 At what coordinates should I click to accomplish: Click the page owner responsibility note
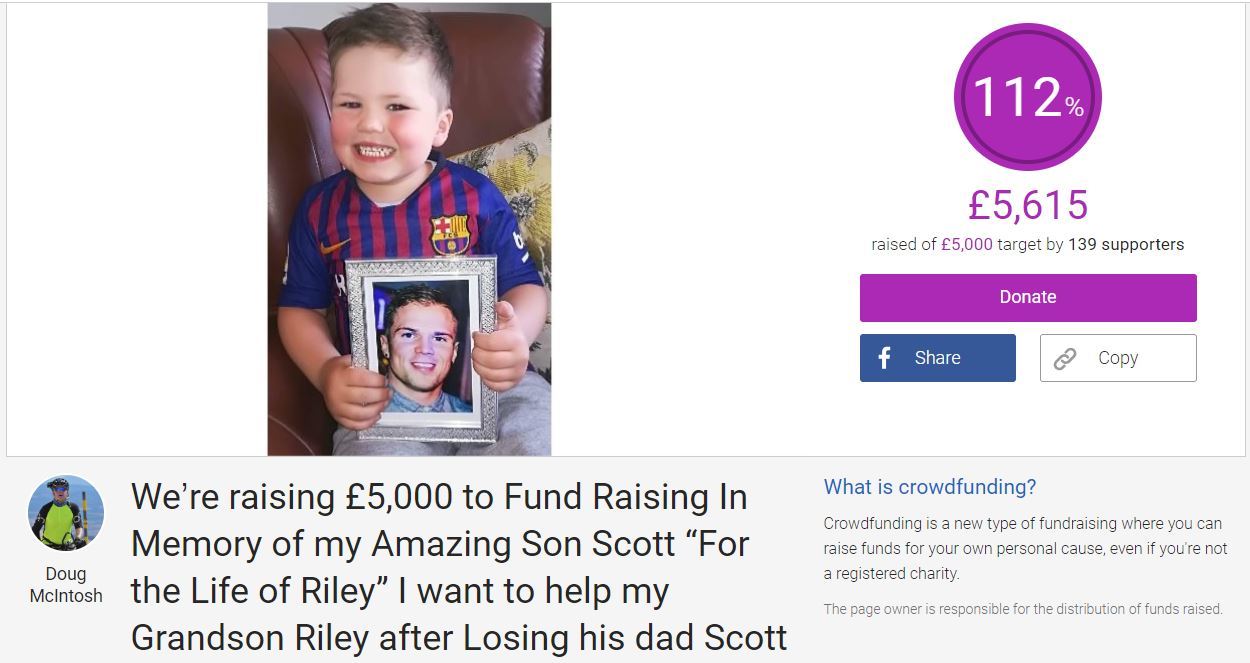coord(1023,609)
